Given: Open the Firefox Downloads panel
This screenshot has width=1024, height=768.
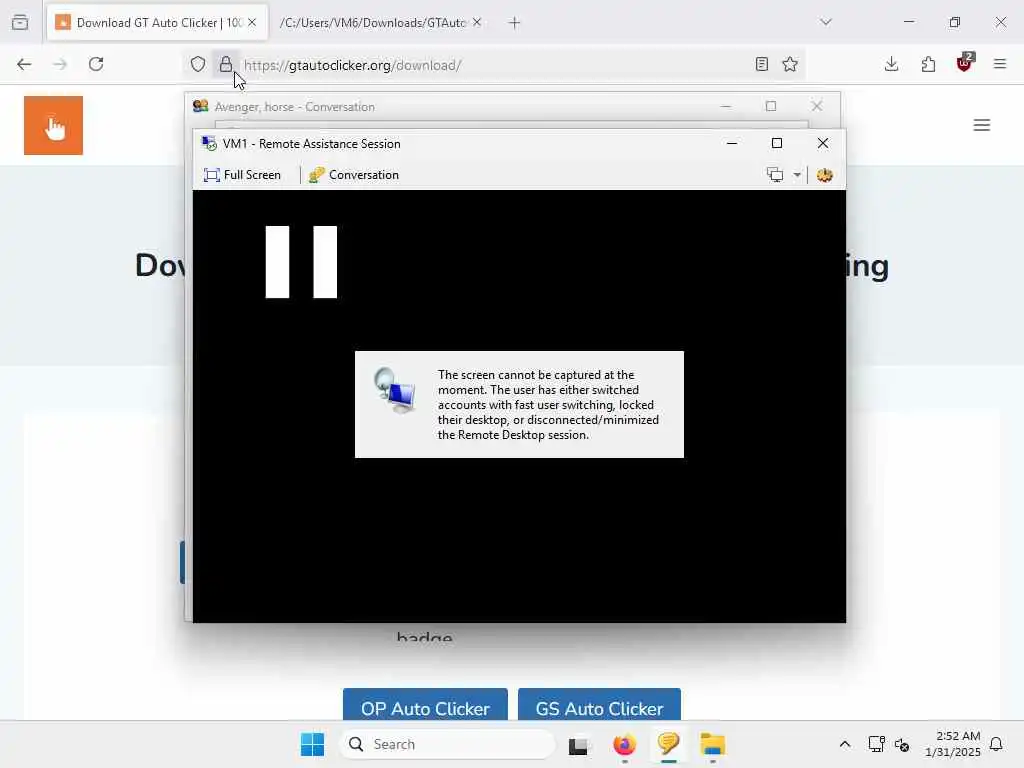Looking at the screenshot, I should [x=891, y=64].
